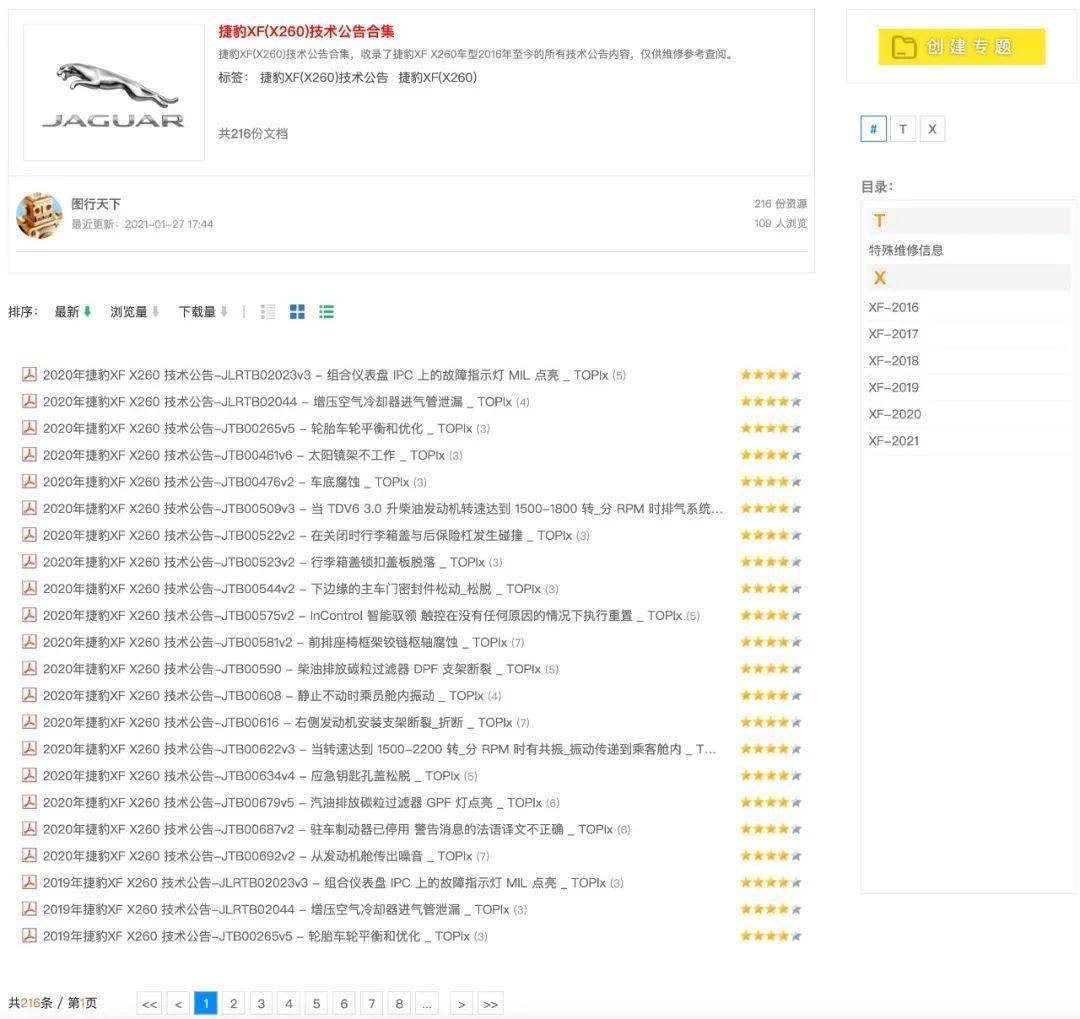This screenshot has width=1080, height=1019.
Task: Open JTB00461v6 太阳镜架不工作 document title
Action: click(244, 455)
